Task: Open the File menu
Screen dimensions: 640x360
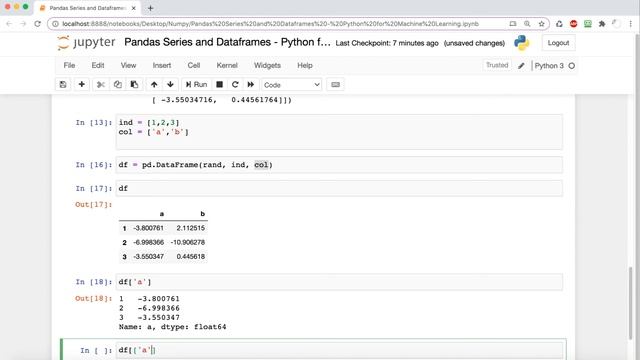Action: pyautogui.click(x=69, y=65)
